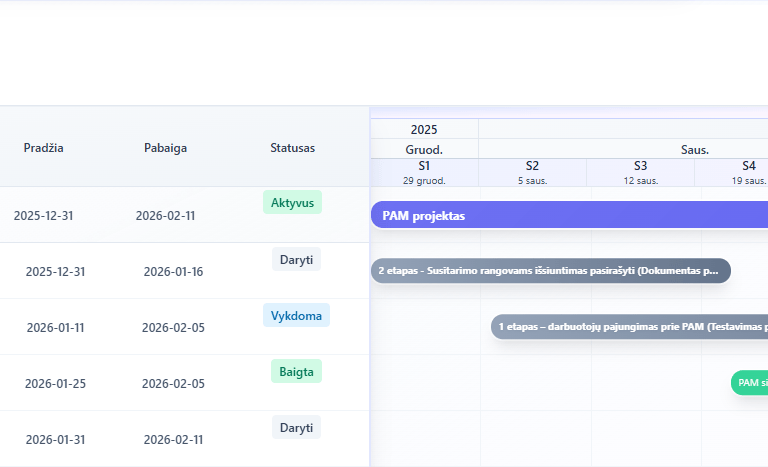Click the Baigta status badge

296,371
